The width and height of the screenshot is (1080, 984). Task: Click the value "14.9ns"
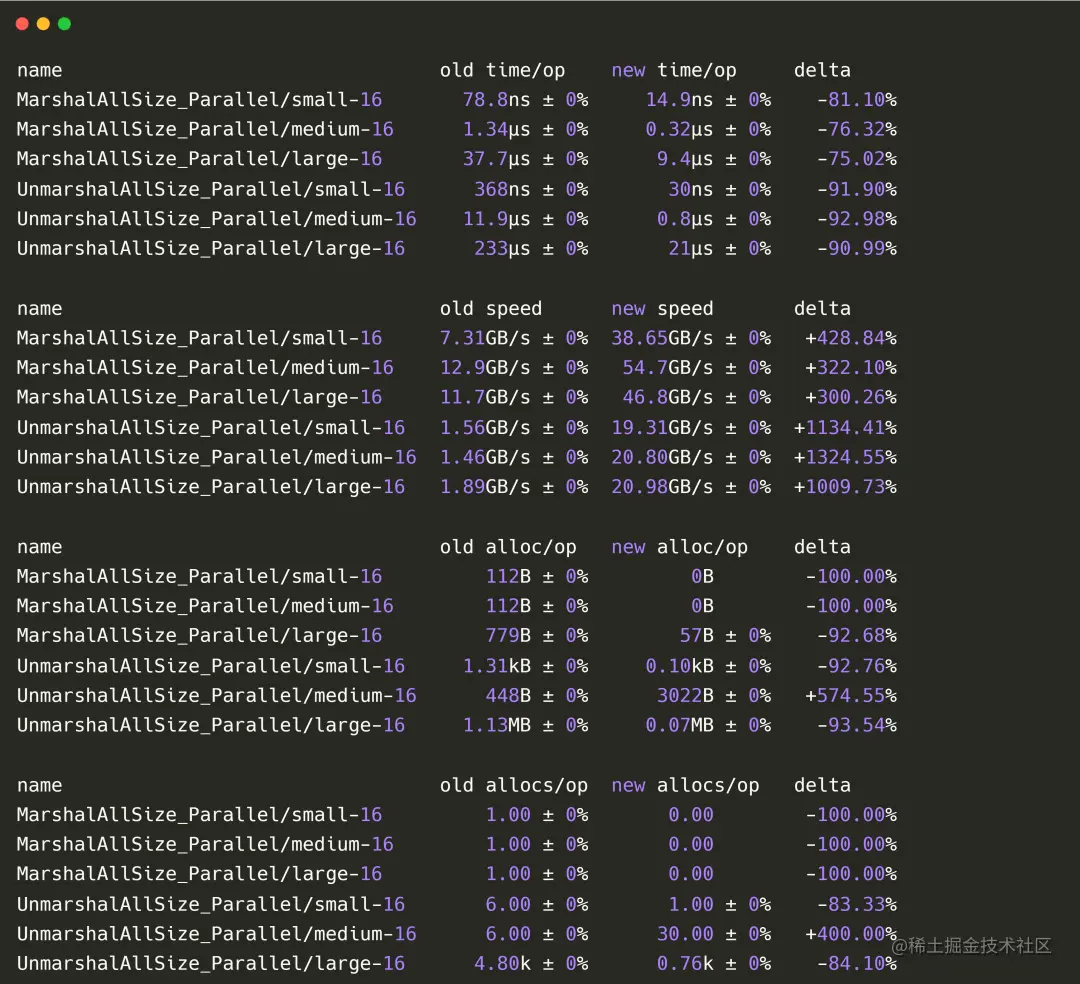coord(679,100)
